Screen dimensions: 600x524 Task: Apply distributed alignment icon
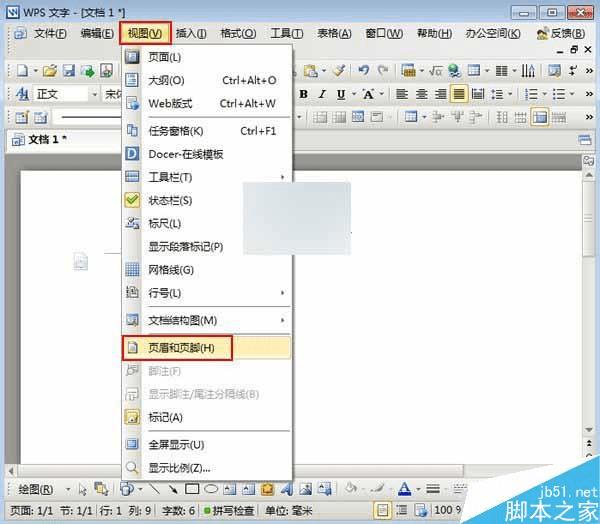click(478, 94)
